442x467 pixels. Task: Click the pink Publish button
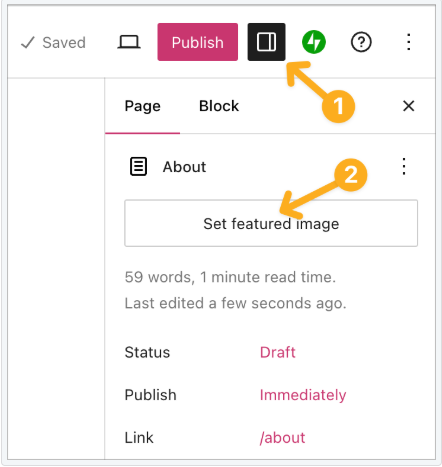click(198, 42)
